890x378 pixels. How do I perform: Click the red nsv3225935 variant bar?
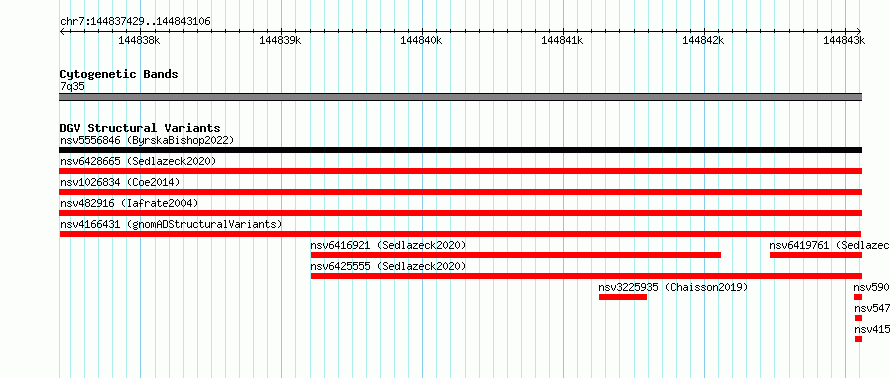click(x=623, y=297)
